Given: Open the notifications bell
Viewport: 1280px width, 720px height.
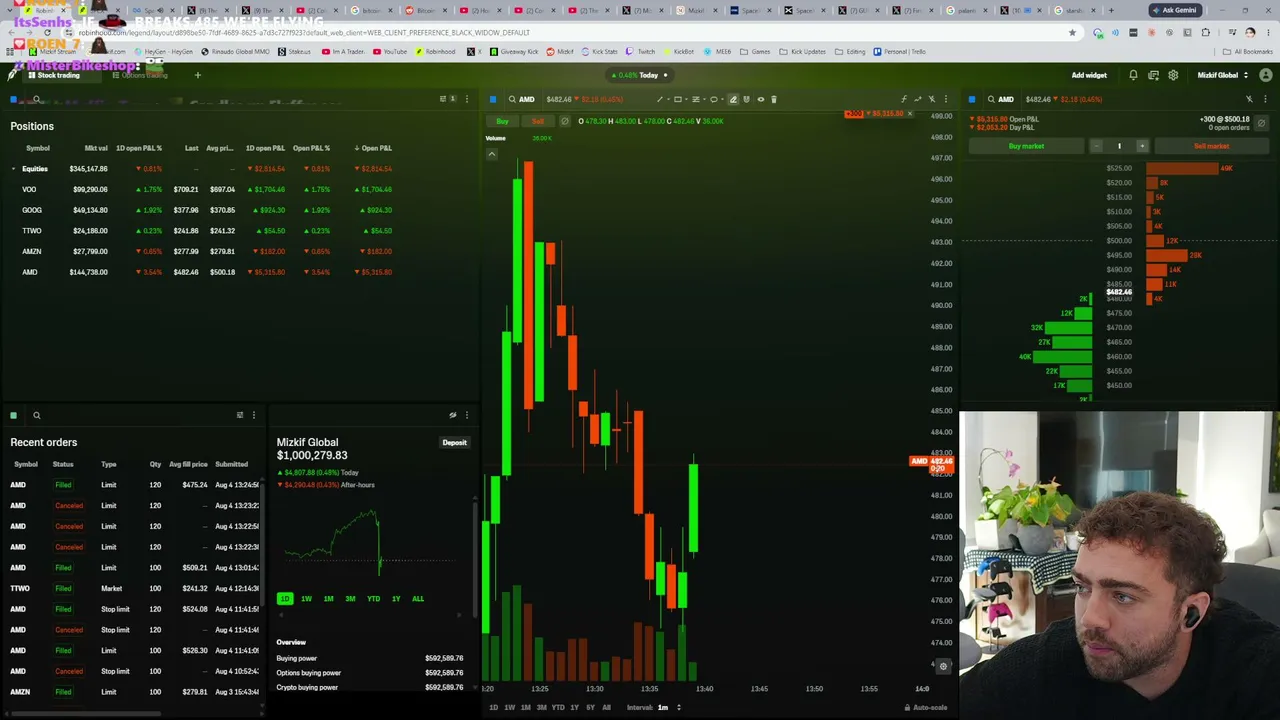Looking at the screenshot, I should pyautogui.click(x=1133, y=75).
